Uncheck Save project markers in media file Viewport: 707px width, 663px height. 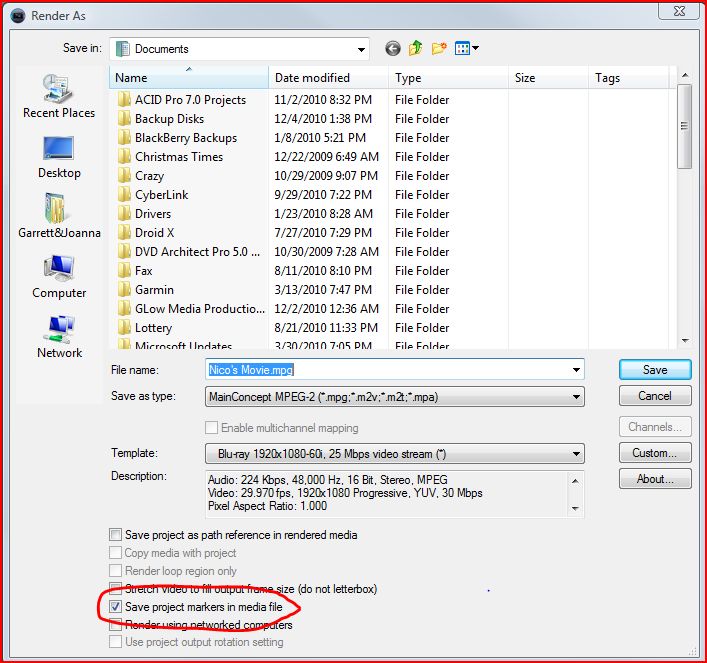(116, 607)
